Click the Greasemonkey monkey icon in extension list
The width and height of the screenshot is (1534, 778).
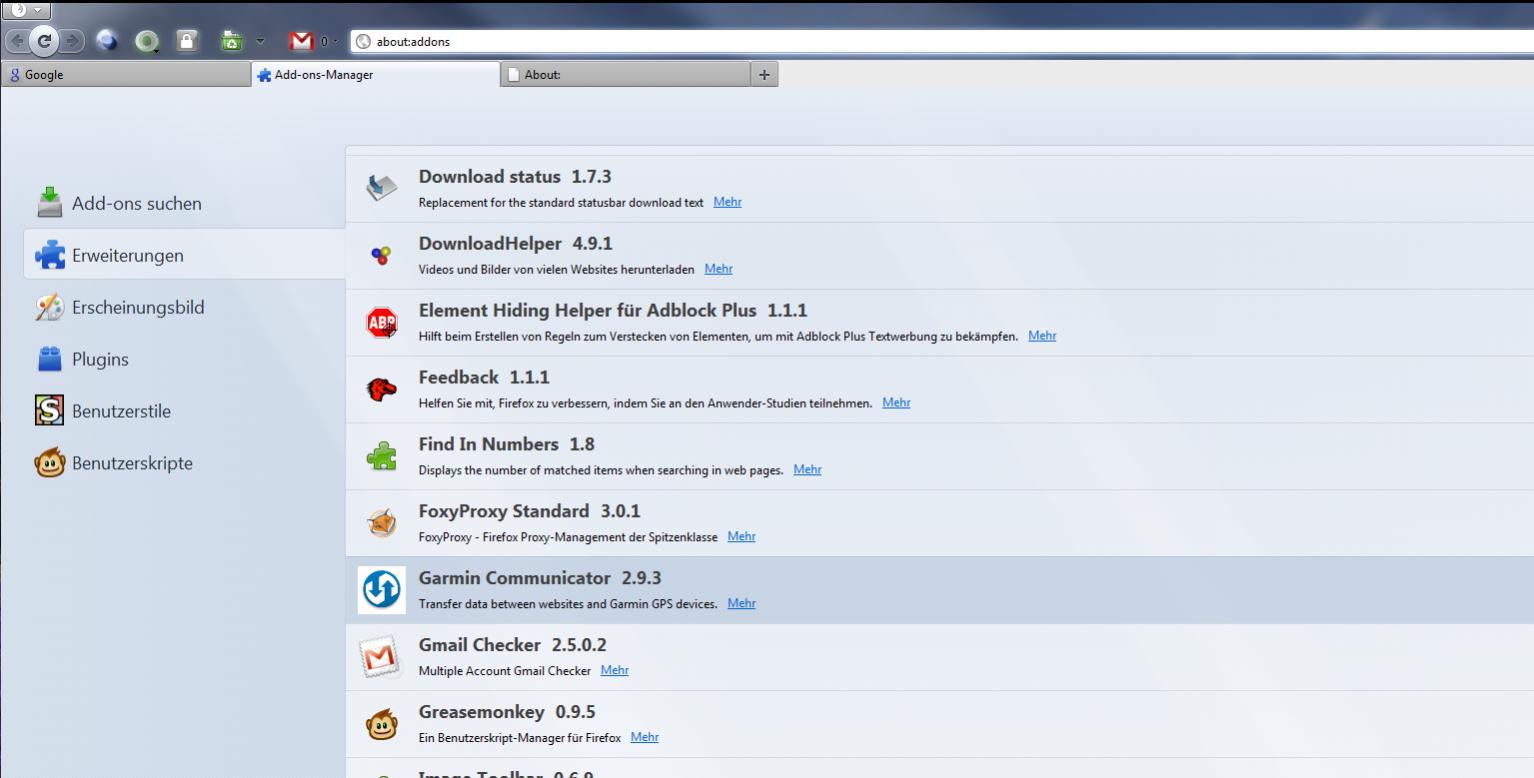[x=382, y=724]
